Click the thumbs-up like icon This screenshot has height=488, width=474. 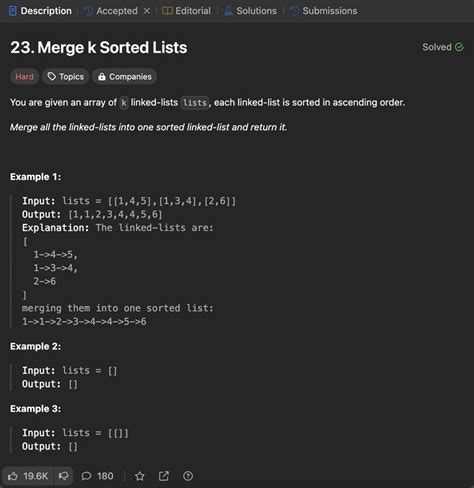[x=13, y=476]
